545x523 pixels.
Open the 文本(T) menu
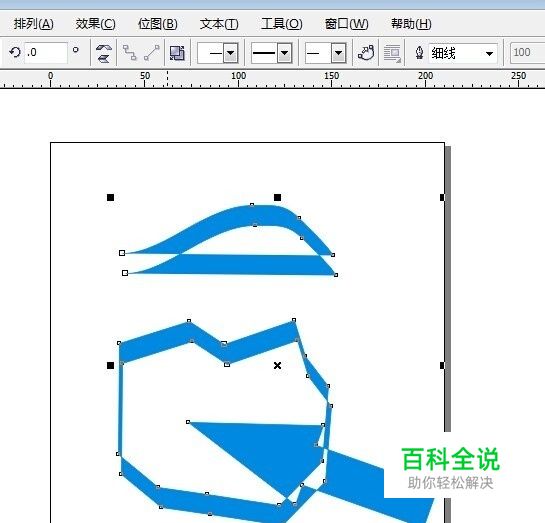219,24
